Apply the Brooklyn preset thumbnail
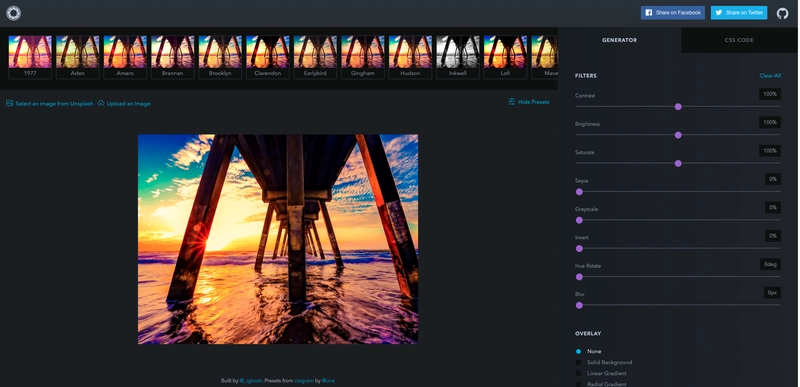Screen dimensions: 800x387 tap(220, 57)
